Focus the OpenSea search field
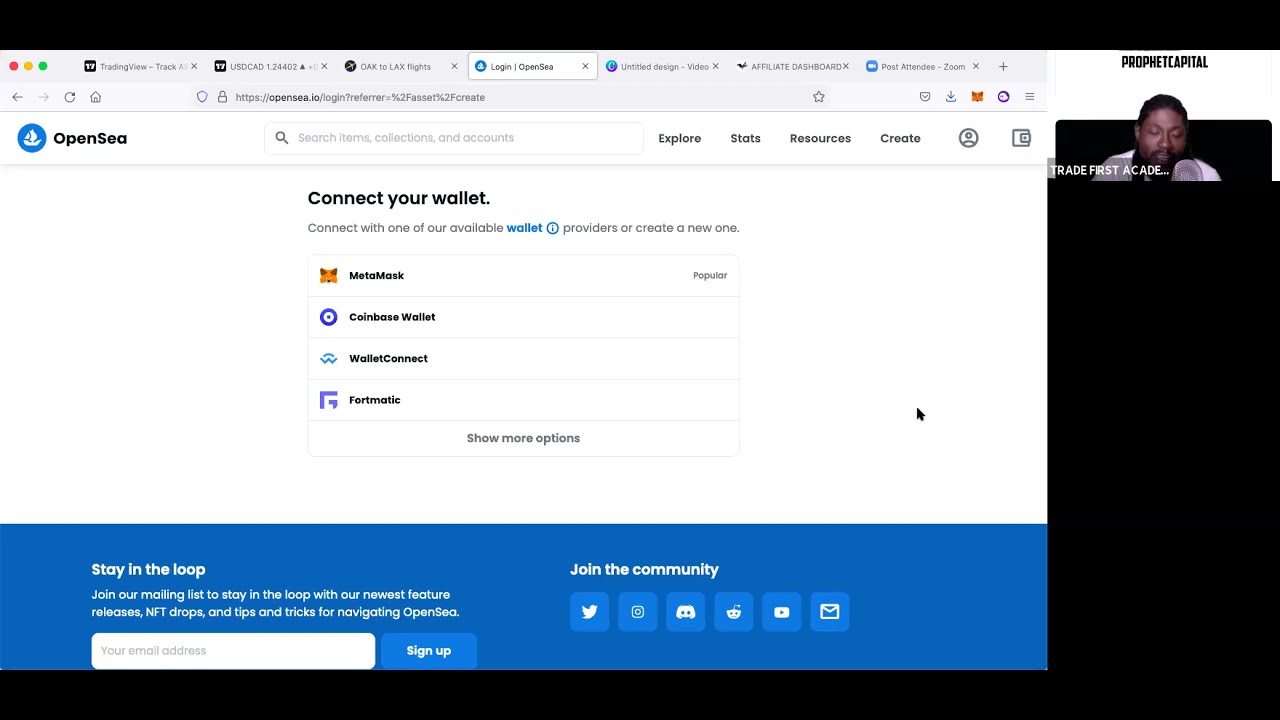1280x720 pixels. pyautogui.click(x=454, y=138)
